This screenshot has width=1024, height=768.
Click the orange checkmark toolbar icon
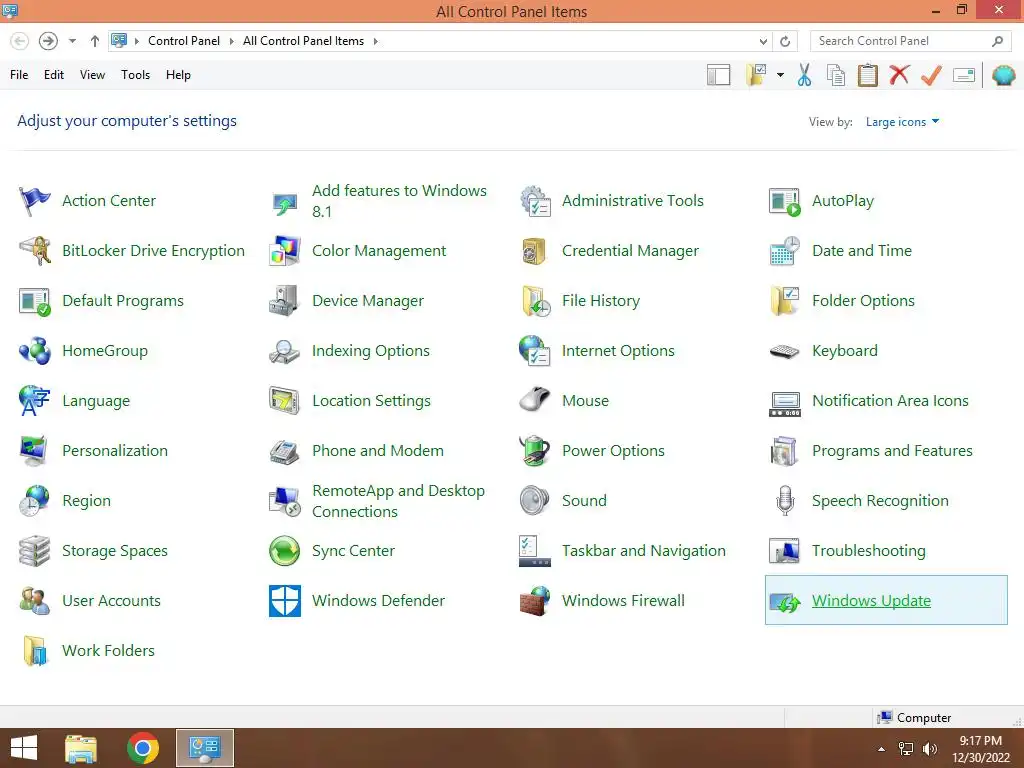pyautogui.click(x=931, y=74)
